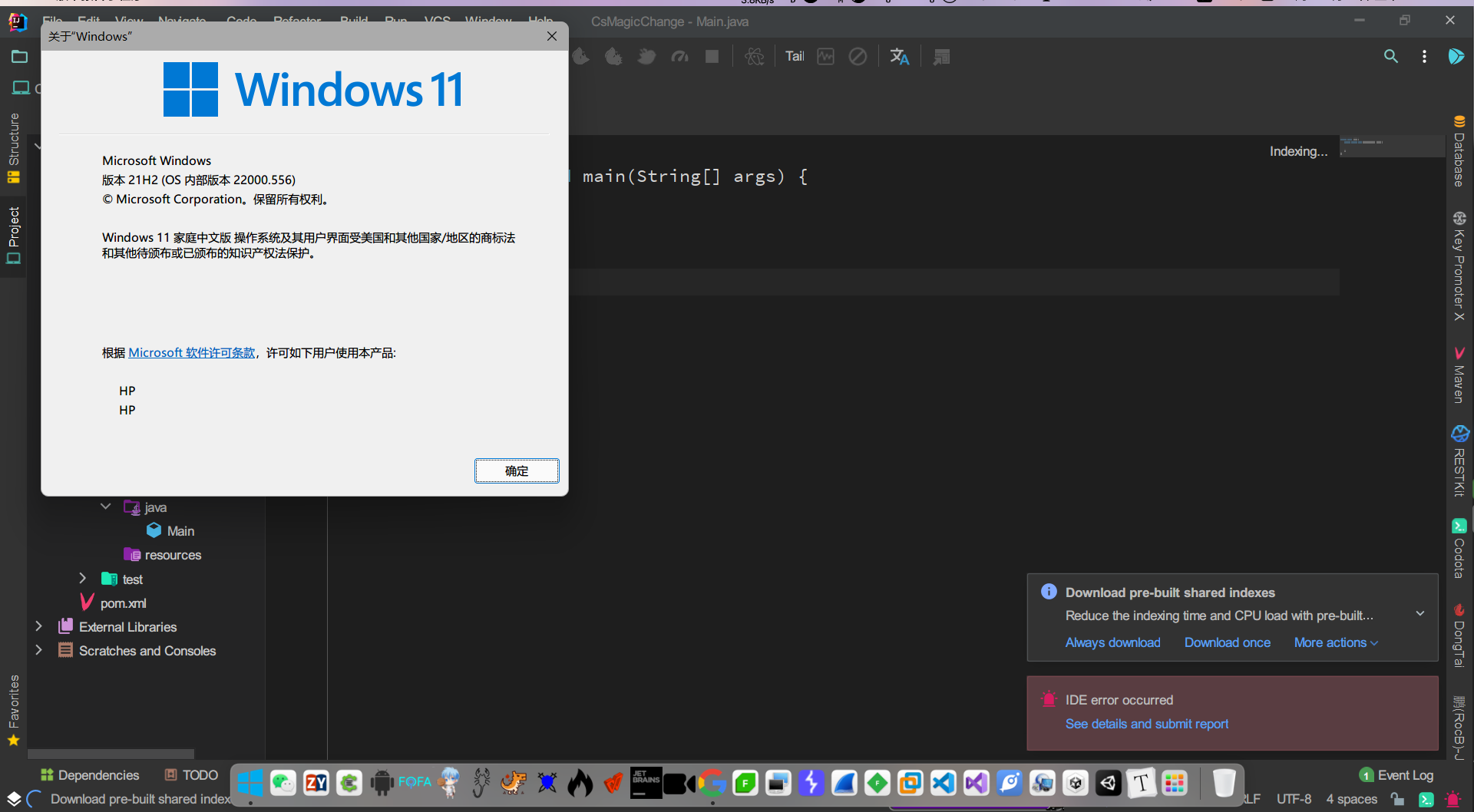Open the Android icon app in dock

pyautogui.click(x=382, y=783)
